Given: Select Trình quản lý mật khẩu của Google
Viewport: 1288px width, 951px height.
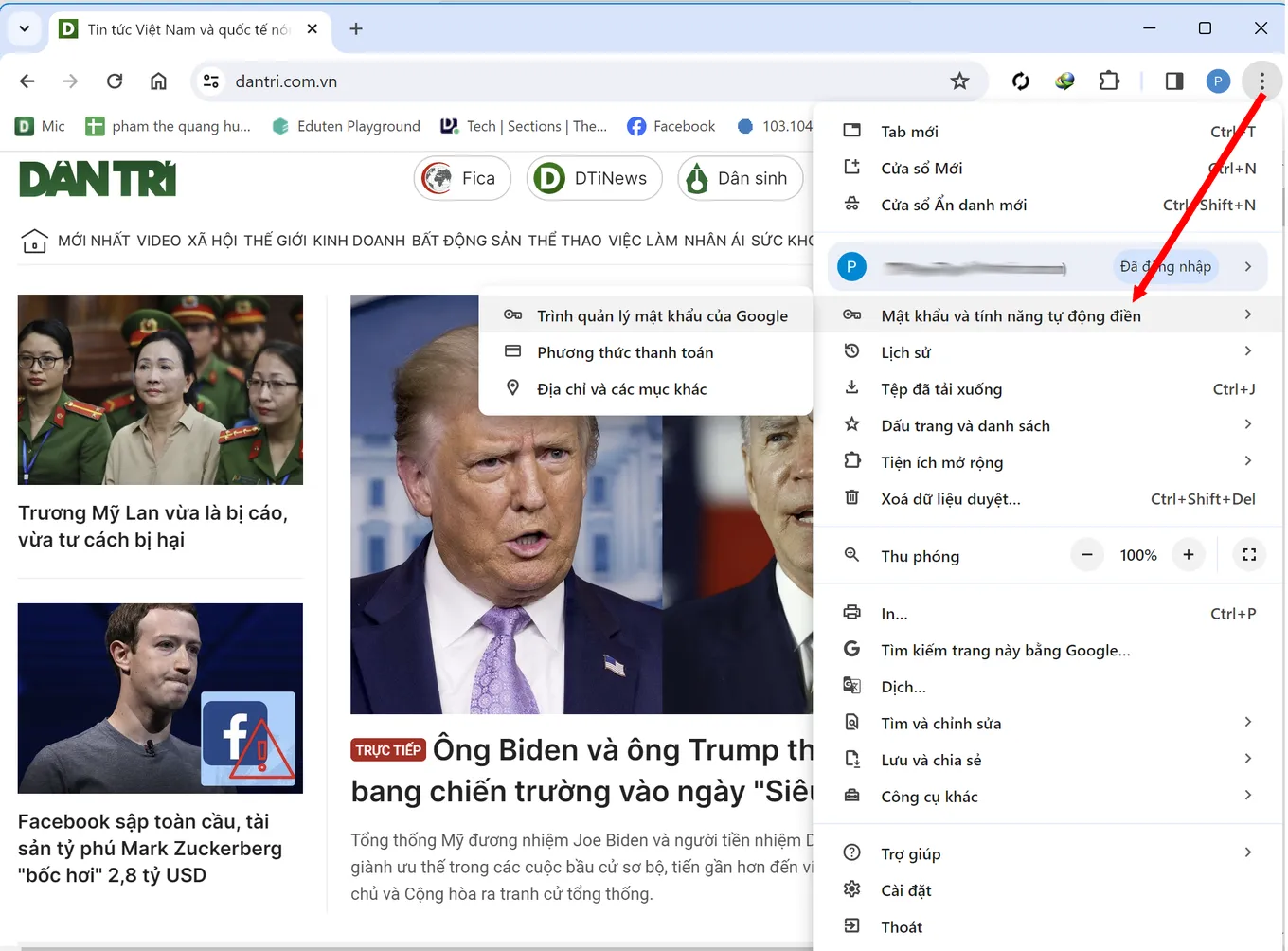Looking at the screenshot, I should tap(663, 315).
